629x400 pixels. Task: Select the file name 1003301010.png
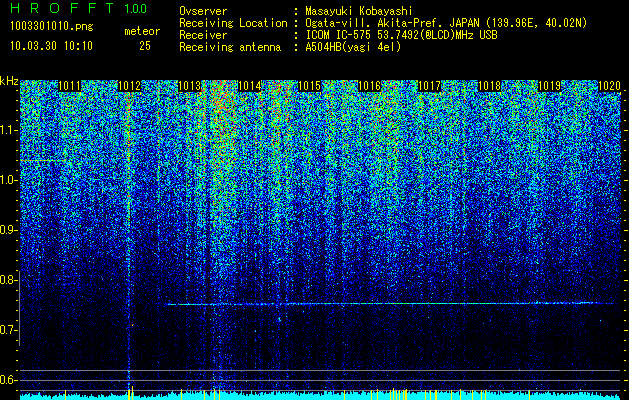click(52, 26)
